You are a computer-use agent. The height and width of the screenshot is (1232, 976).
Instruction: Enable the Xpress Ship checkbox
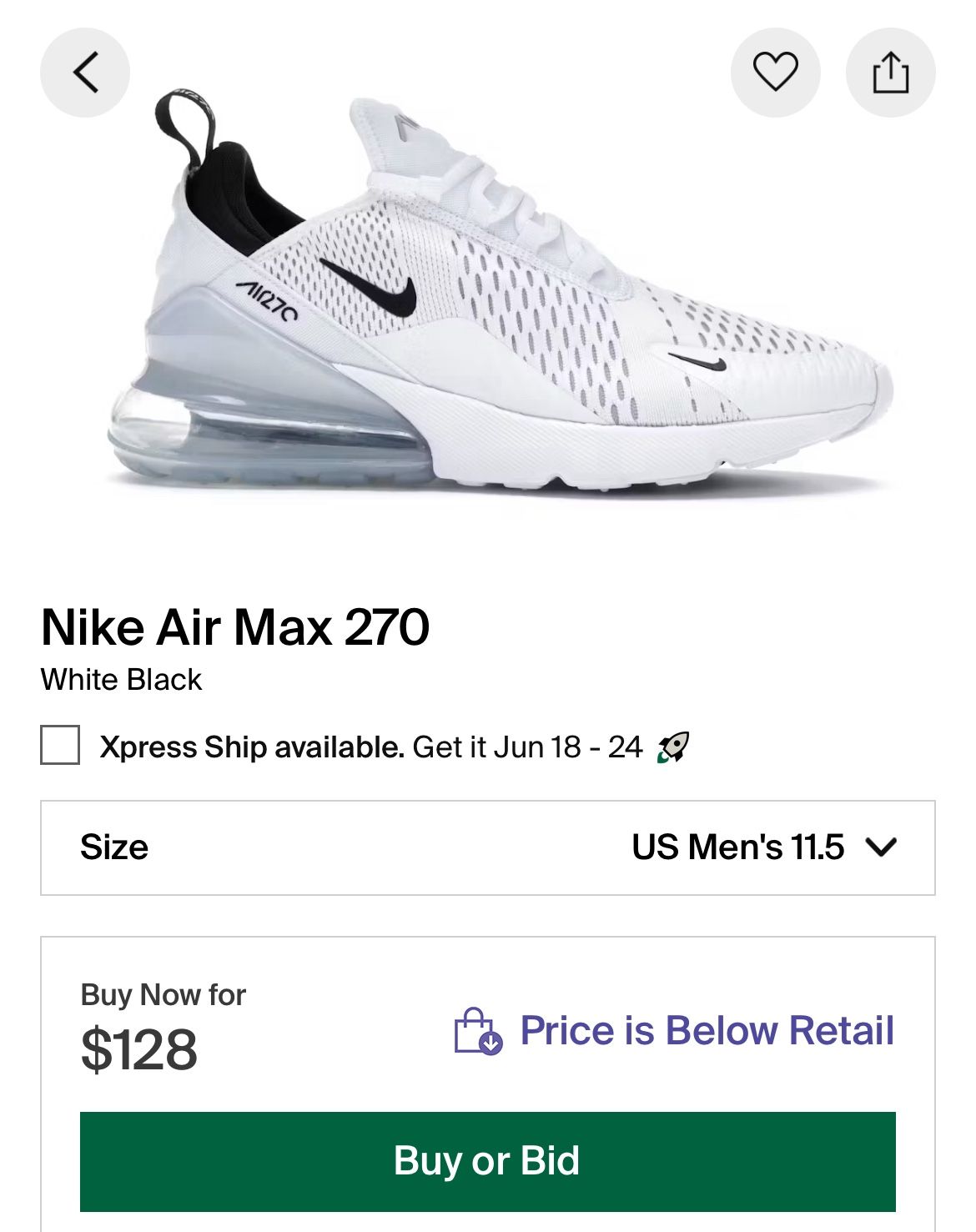[x=60, y=745]
